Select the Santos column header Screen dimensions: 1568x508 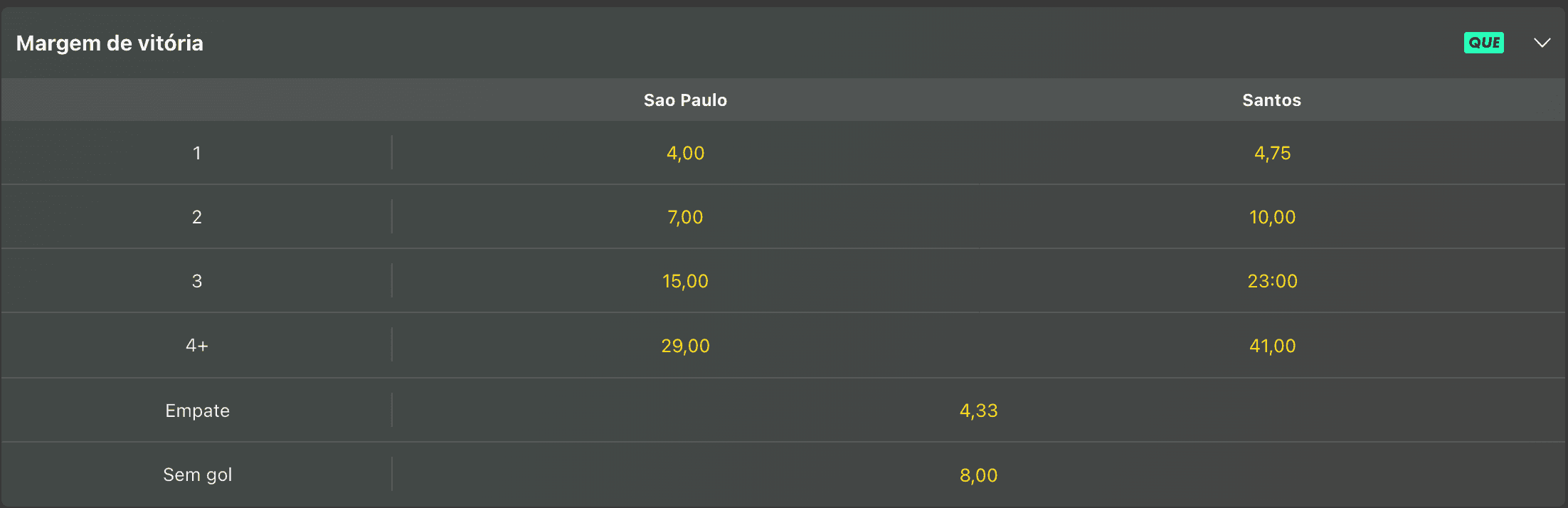click(x=1271, y=100)
